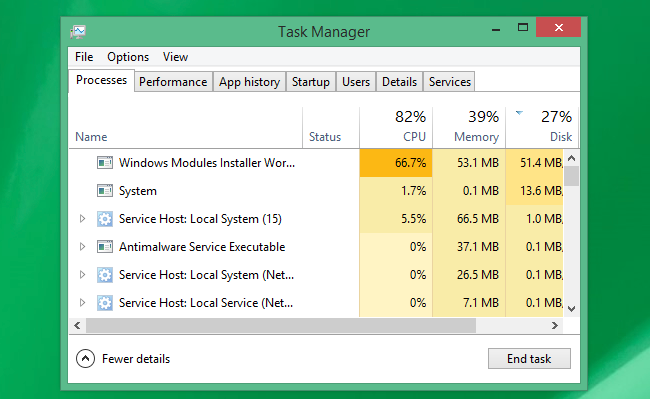Sort processes by CPU column header

tap(396, 128)
